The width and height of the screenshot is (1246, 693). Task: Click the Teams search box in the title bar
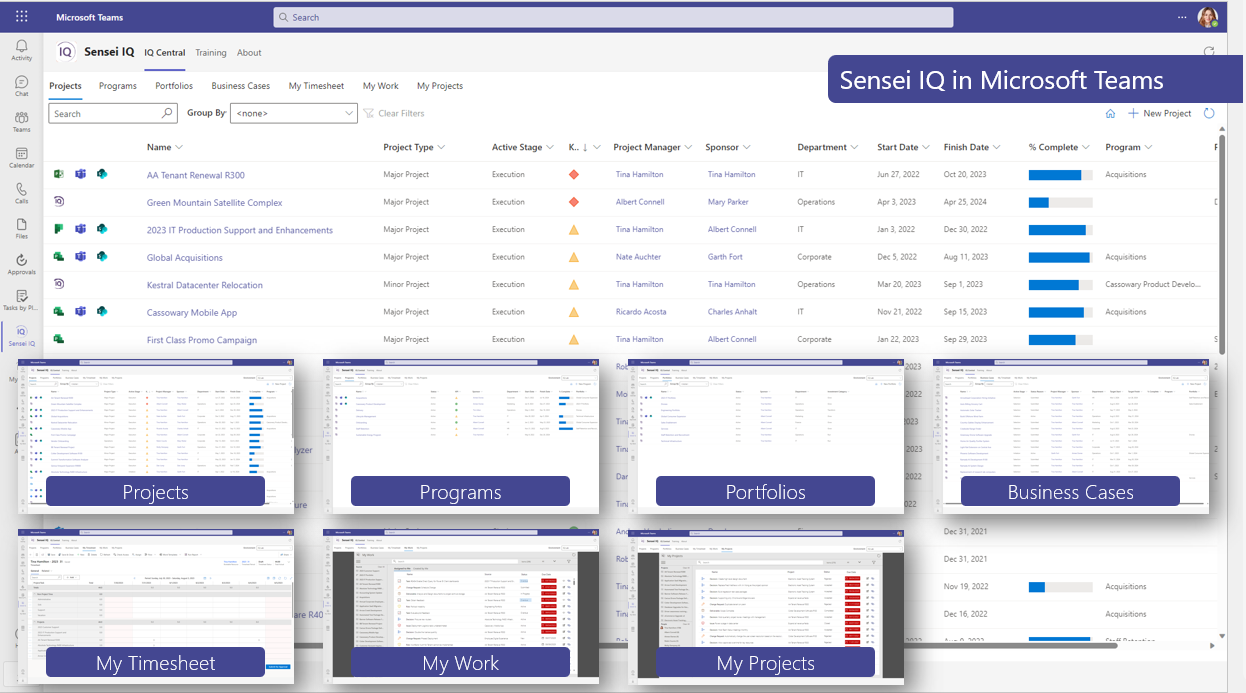pyautogui.click(x=613, y=17)
